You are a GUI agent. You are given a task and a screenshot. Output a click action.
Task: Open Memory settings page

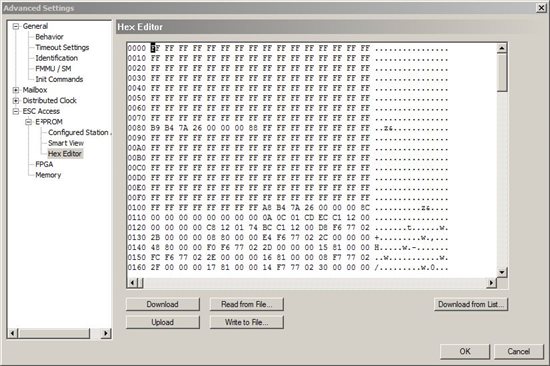coord(48,175)
